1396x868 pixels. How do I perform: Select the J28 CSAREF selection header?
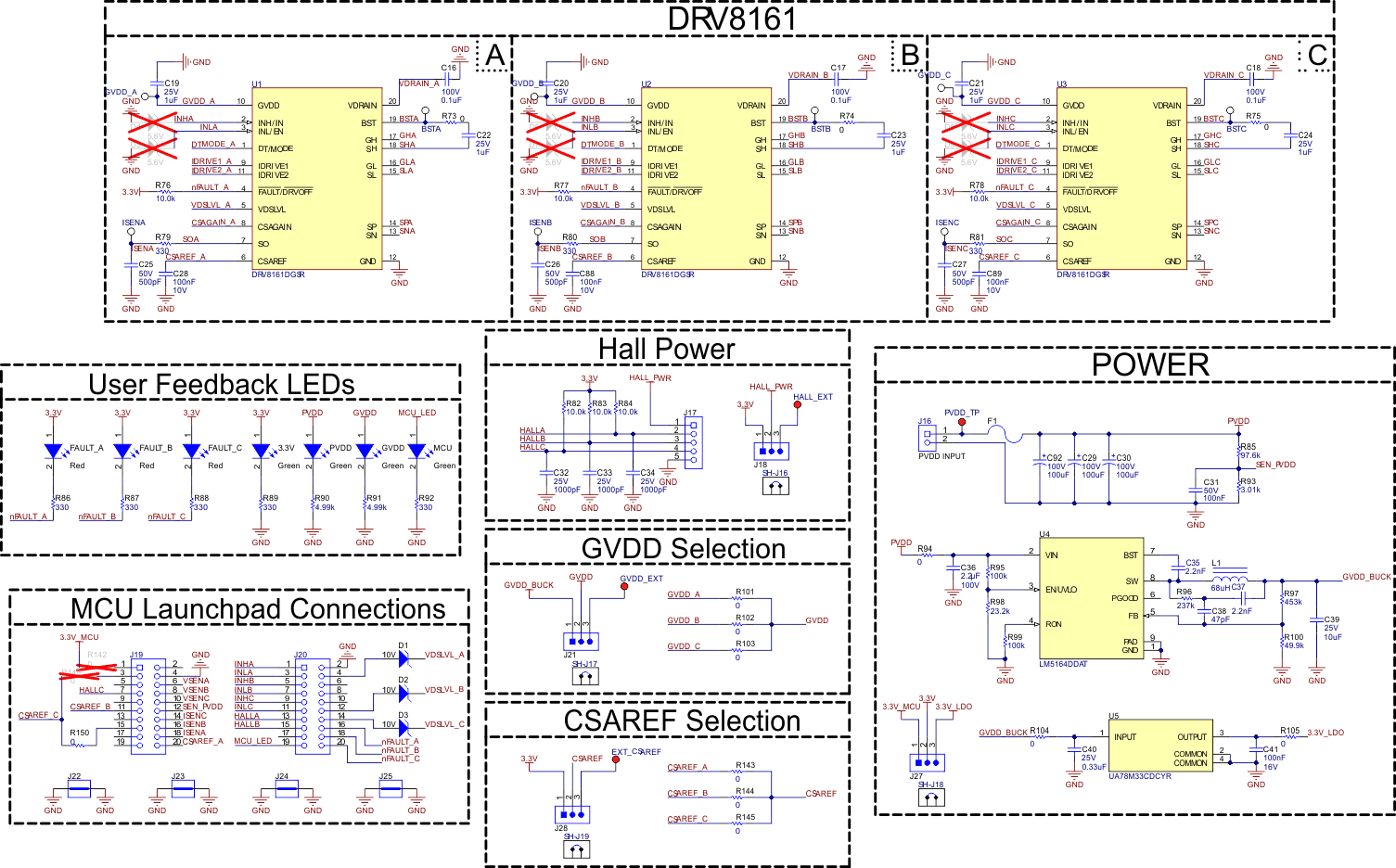pos(571,814)
